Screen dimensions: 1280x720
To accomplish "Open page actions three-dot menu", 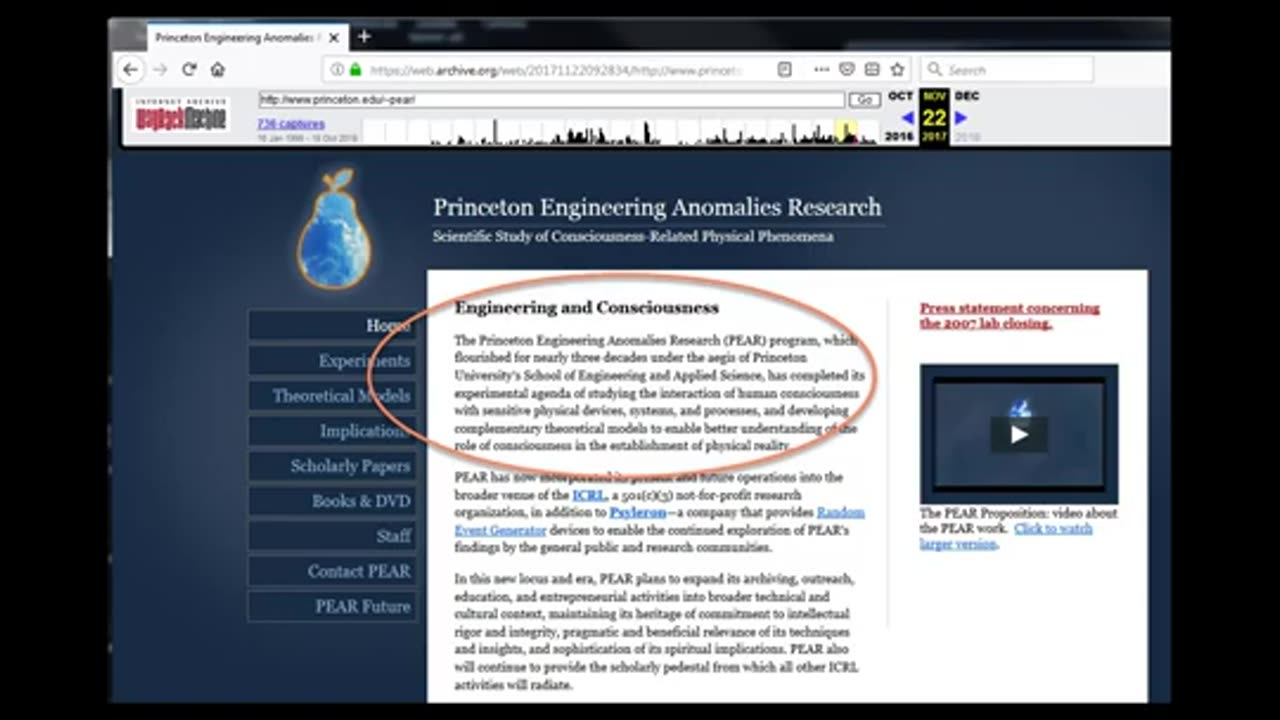I will pyautogui.click(x=822, y=70).
